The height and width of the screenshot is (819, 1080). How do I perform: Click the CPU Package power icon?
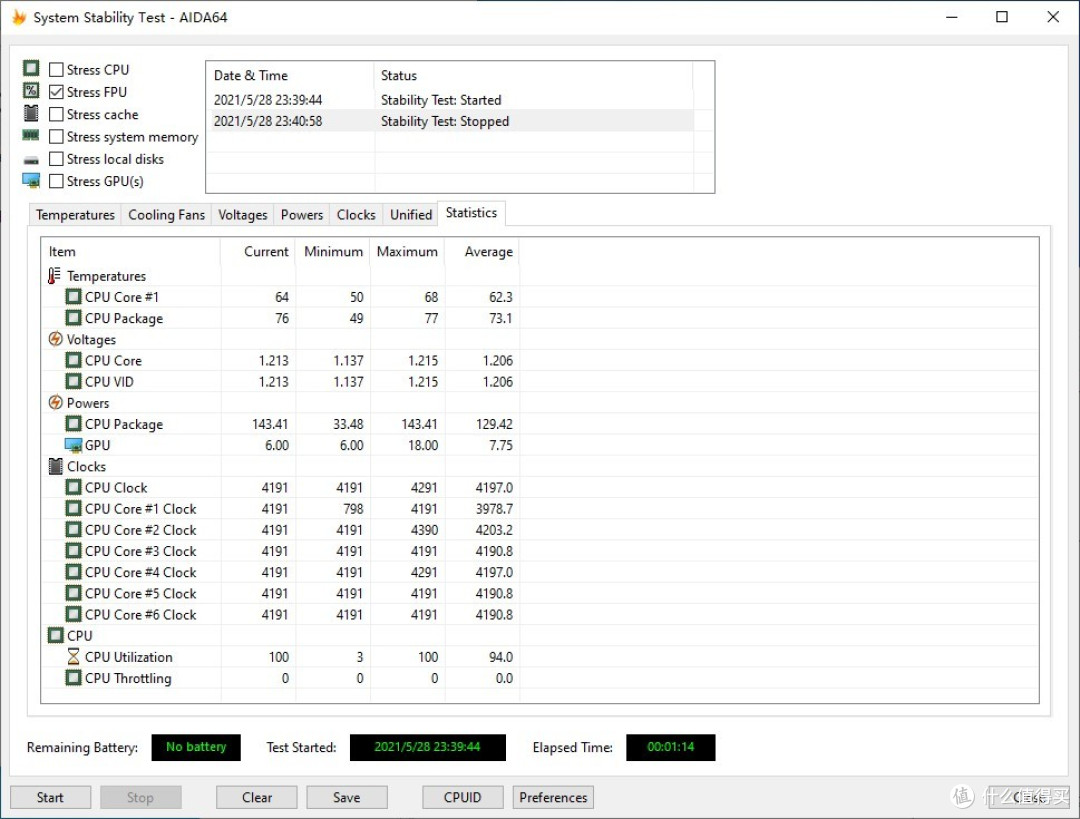tap(73, 424)
